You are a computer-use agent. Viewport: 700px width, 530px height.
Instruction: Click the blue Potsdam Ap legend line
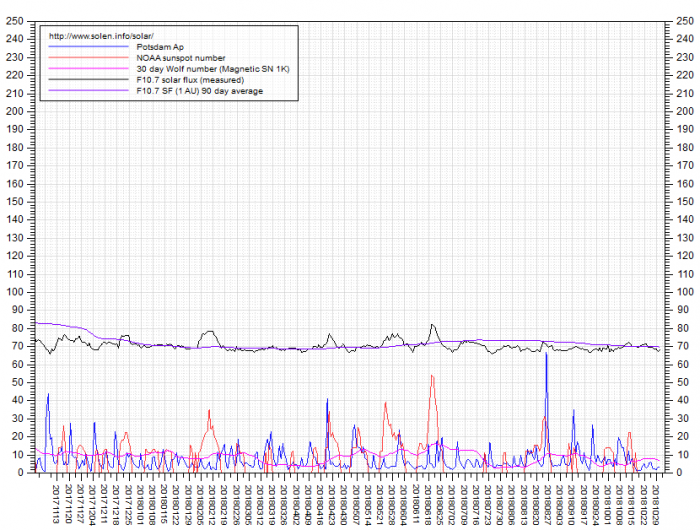click(88, 46)
